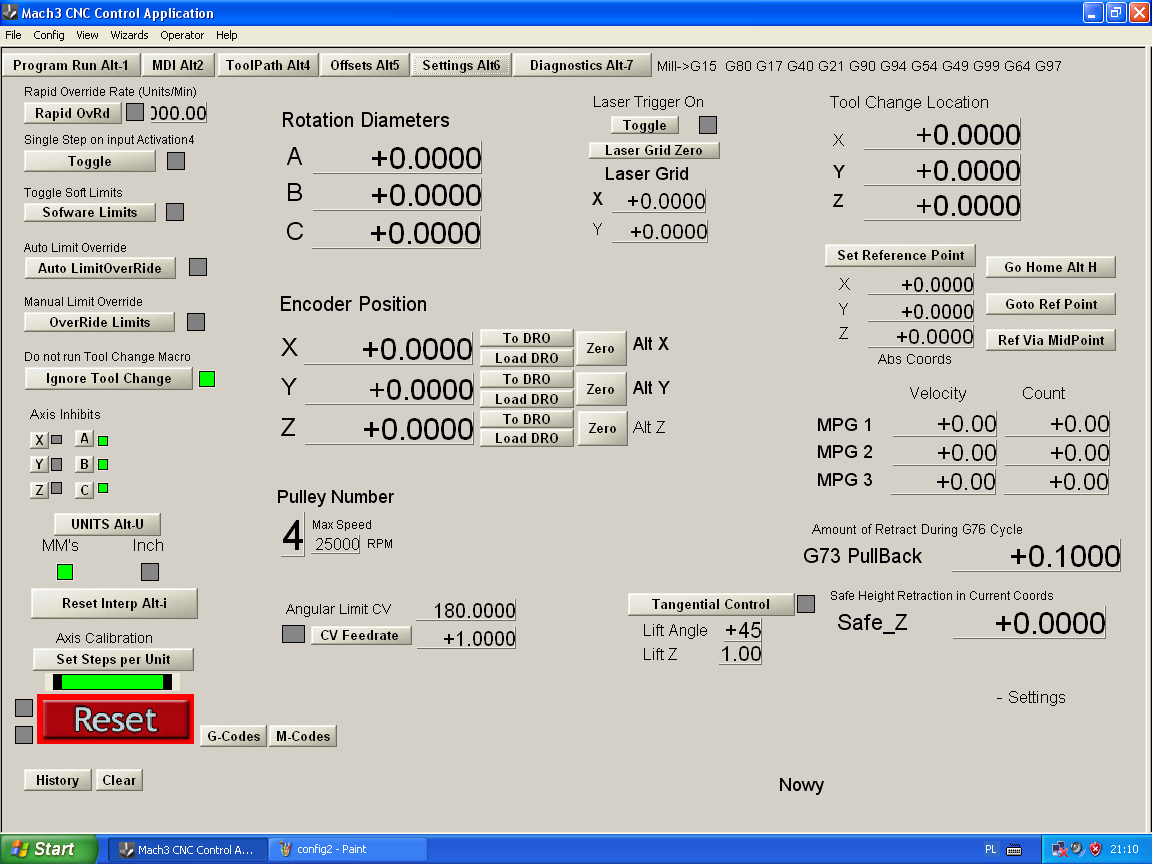
Task: Open Windows Start menu
Action: point(48,849)
